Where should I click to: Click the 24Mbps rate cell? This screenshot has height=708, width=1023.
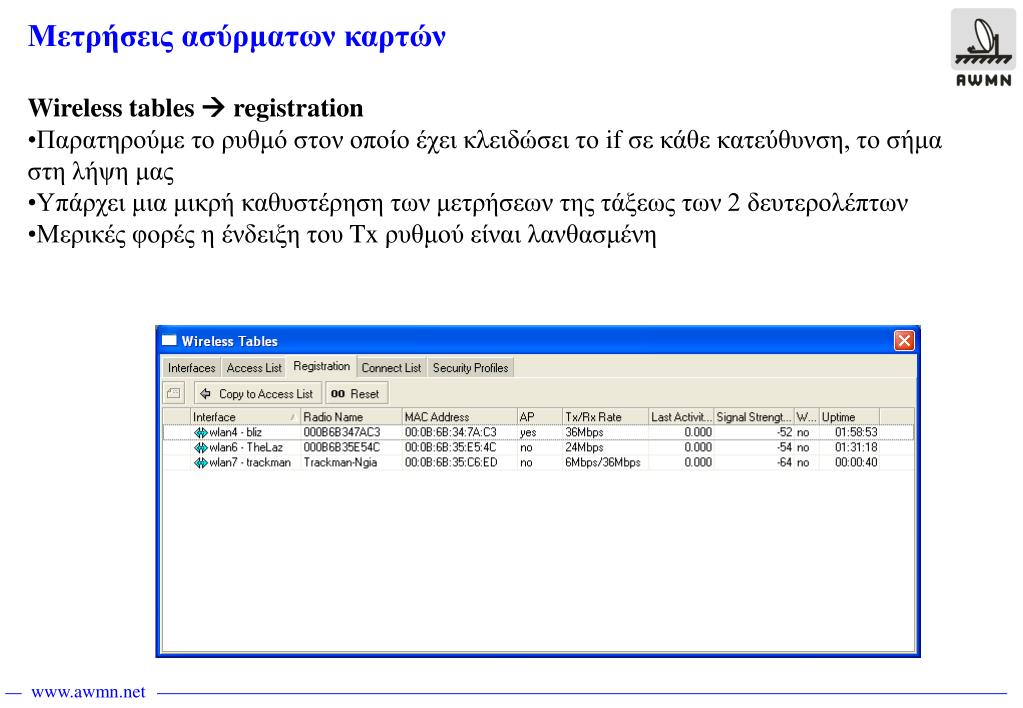(584, 447)
